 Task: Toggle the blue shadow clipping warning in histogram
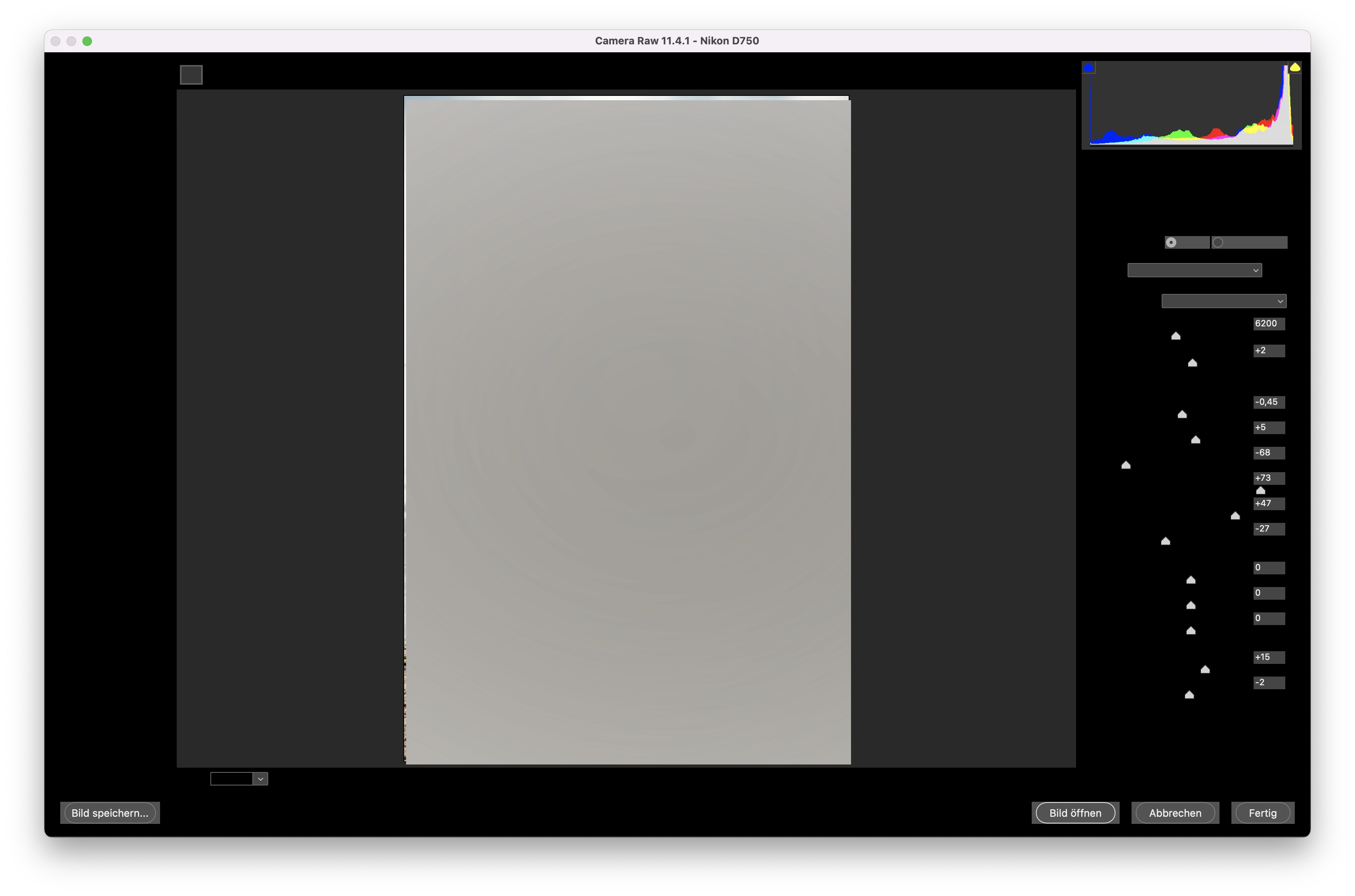(1089, 68)
